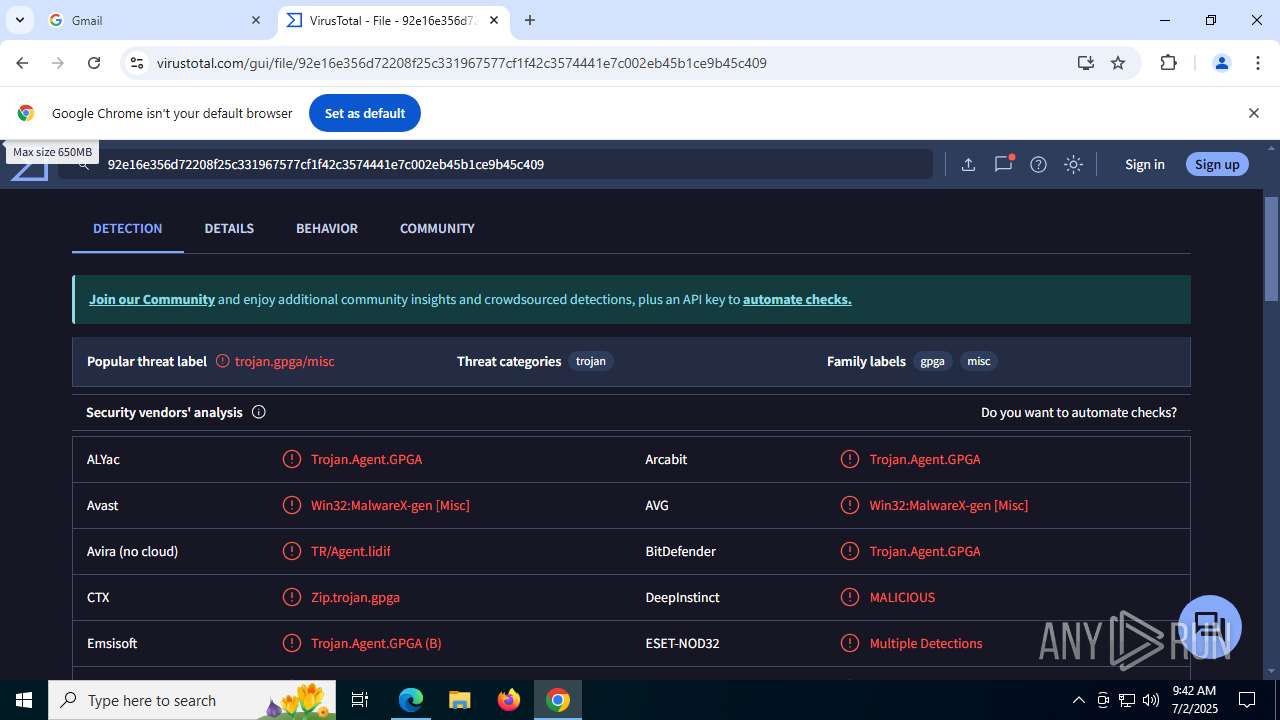Switch to the DETAILS tab

coord(229,228)
